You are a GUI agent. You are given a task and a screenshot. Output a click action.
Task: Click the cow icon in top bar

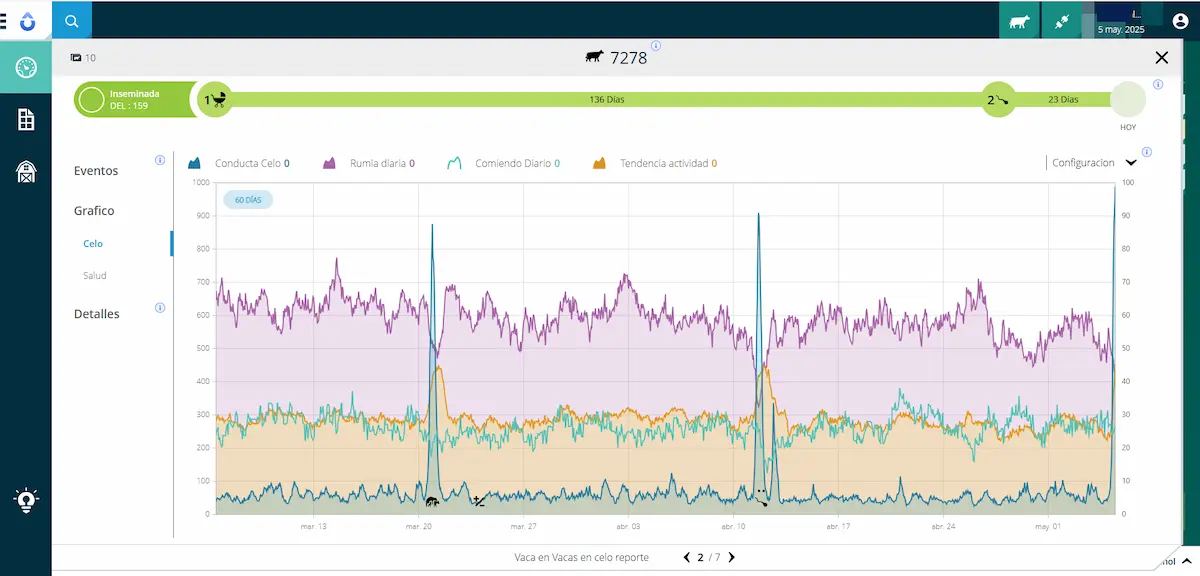(x=1019, y=21)
